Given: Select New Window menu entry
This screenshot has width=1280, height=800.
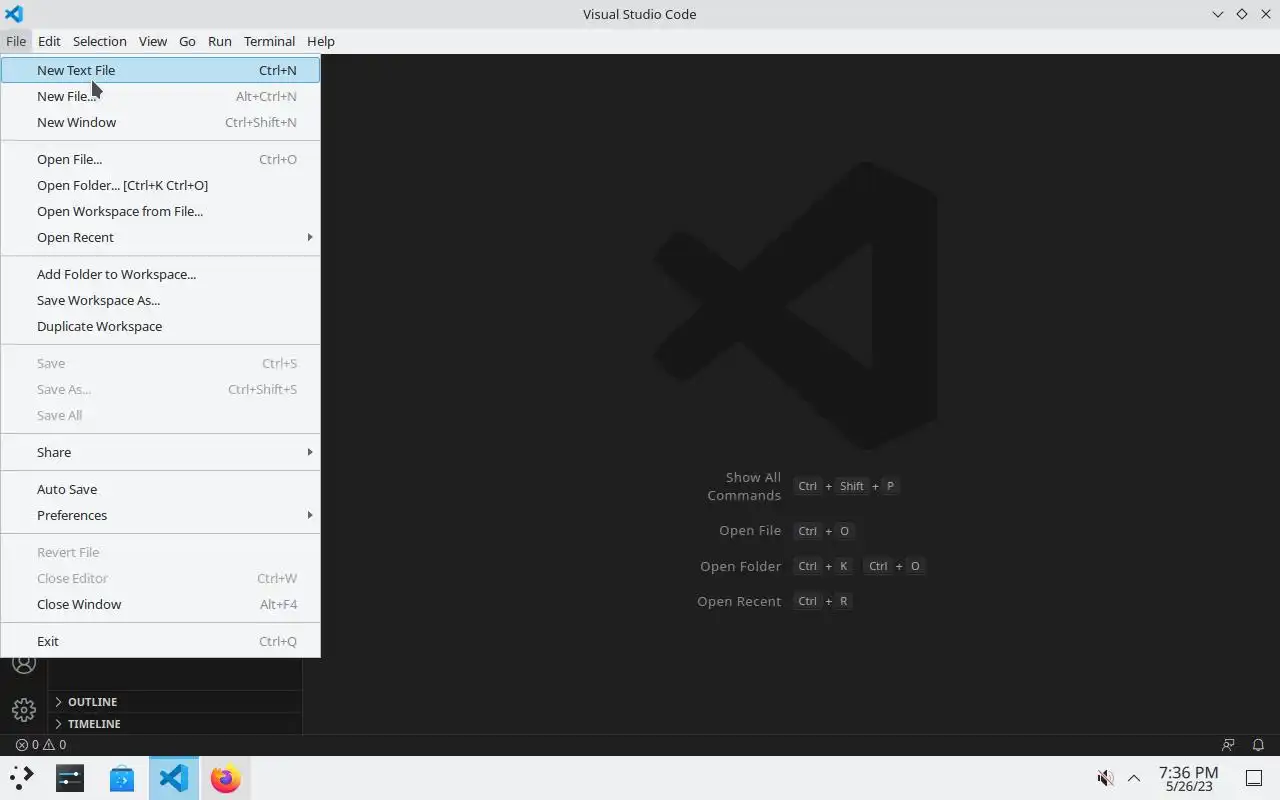Looking at the screenshot, I should [160, 122].
